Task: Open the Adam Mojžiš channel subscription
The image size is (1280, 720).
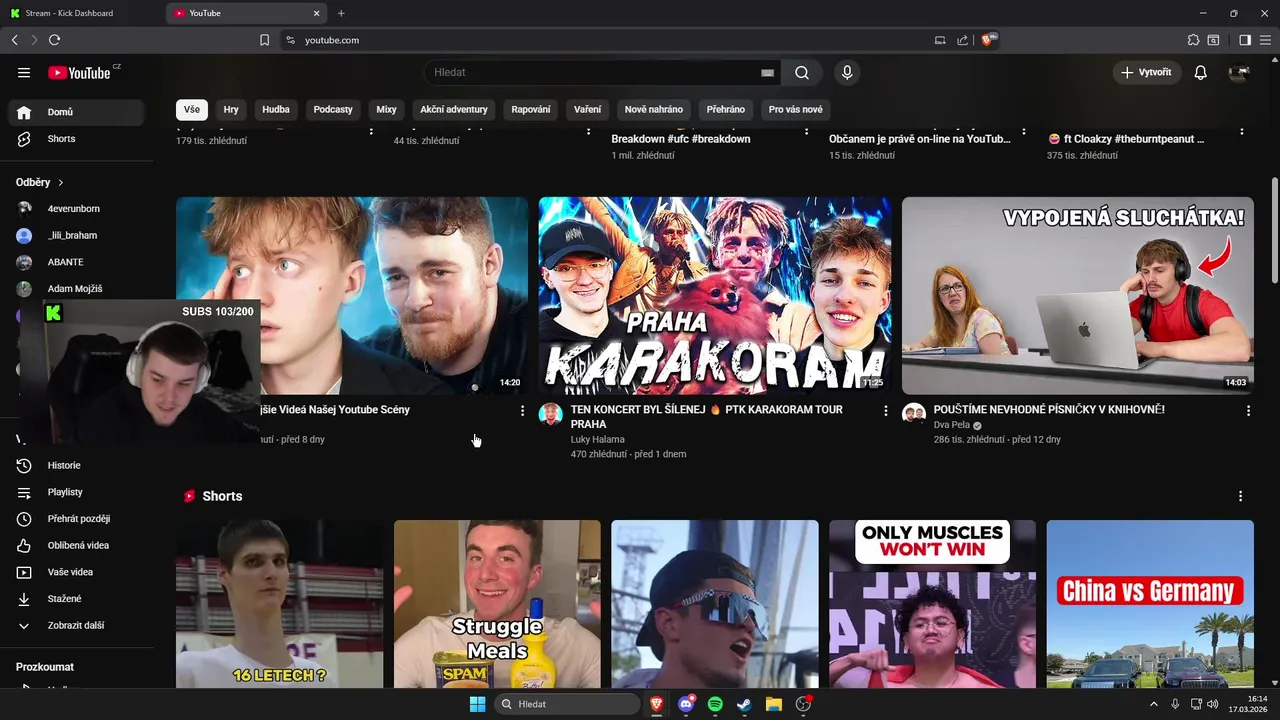Action: (76, 289)
